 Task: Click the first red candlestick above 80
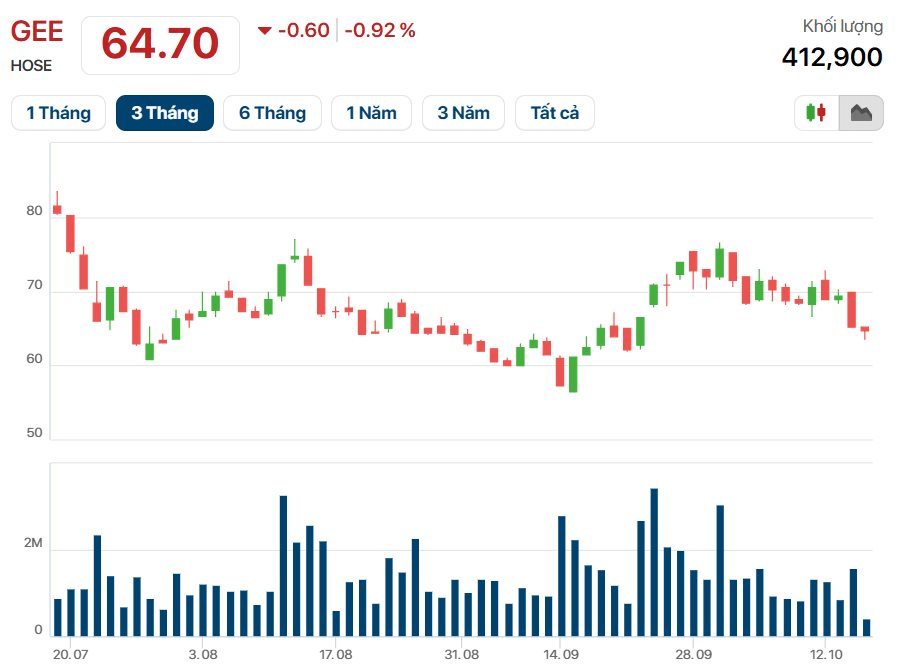coord(57,209)
